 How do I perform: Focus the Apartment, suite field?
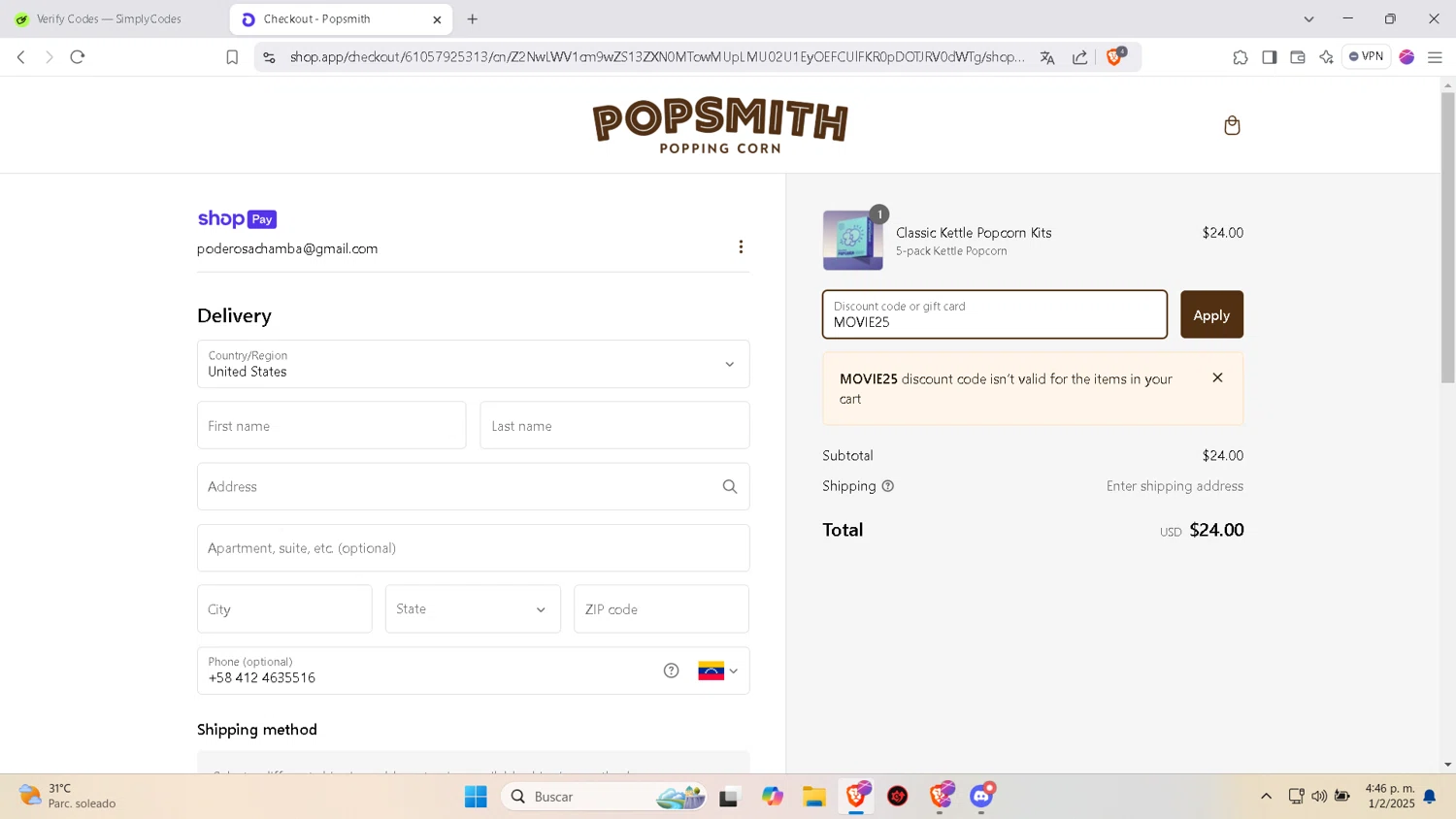(474, 548)
